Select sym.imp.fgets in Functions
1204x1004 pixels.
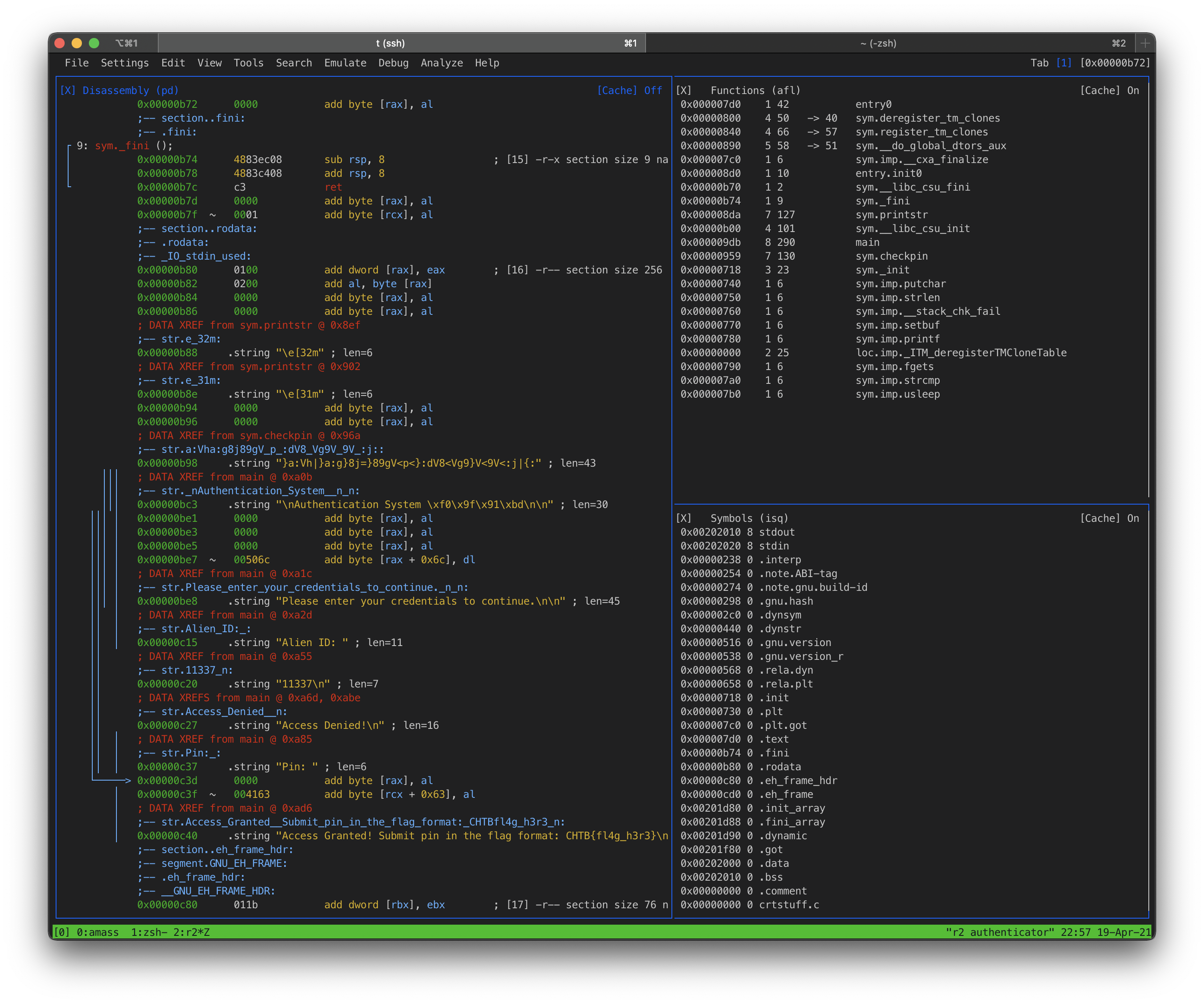coord(807,367)
